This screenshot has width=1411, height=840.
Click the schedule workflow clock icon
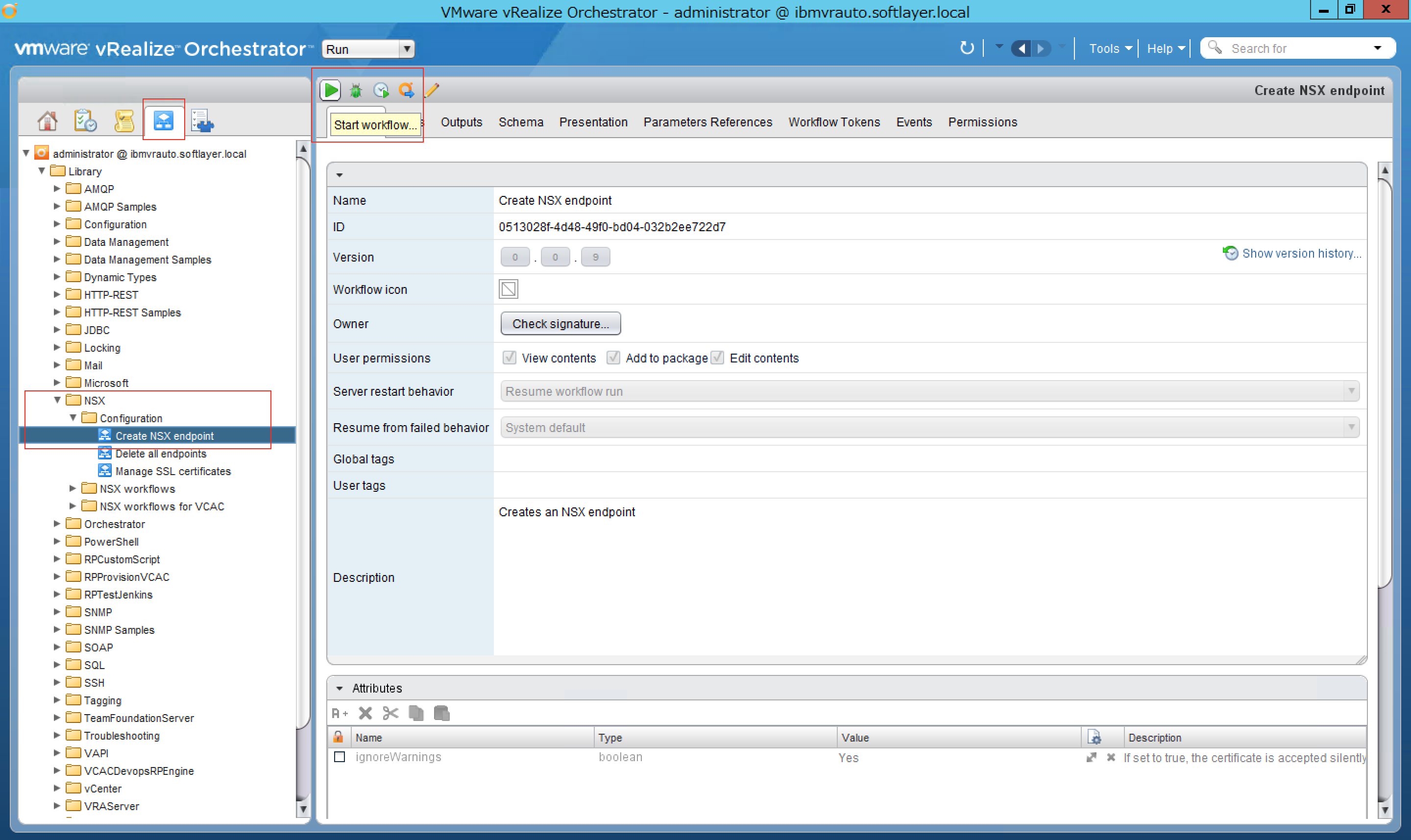click(x=381, y=90)
